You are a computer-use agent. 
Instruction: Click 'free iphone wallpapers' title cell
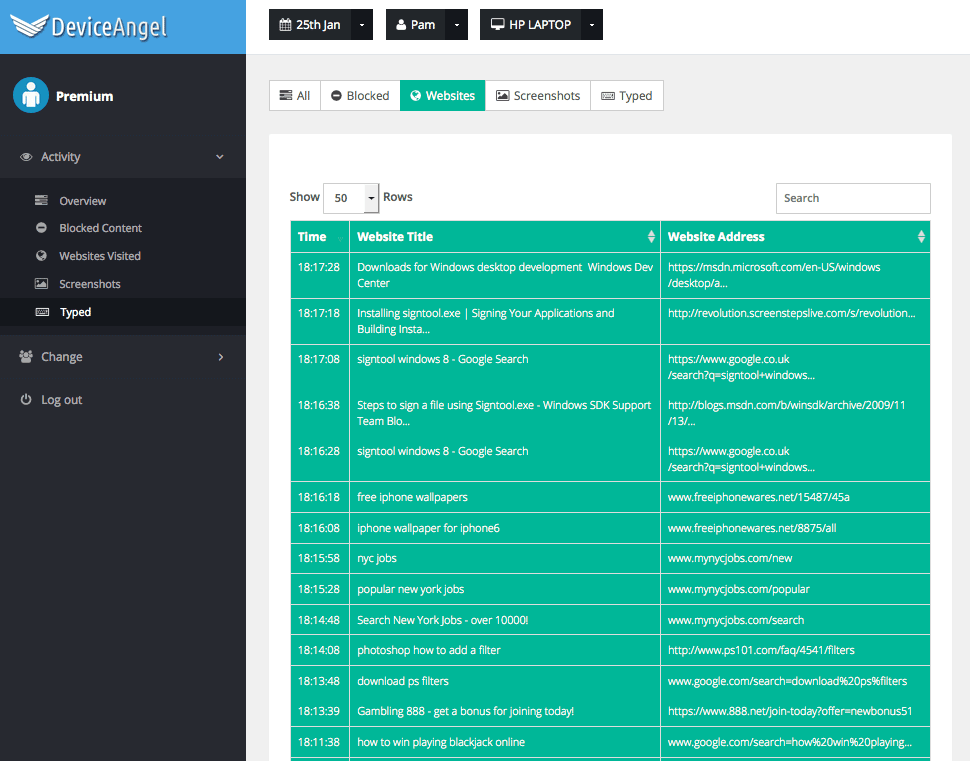[x=505, y=497]
